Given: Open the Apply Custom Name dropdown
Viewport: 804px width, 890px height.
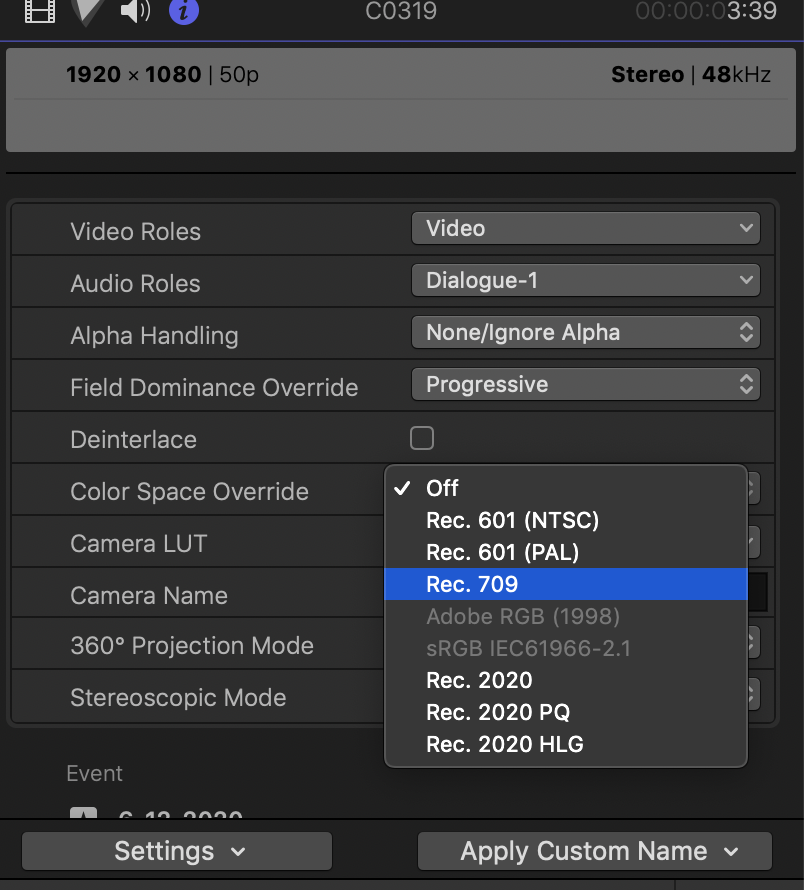Looking at the screenshot, I should pyautogui.click(x=594, y=851).
